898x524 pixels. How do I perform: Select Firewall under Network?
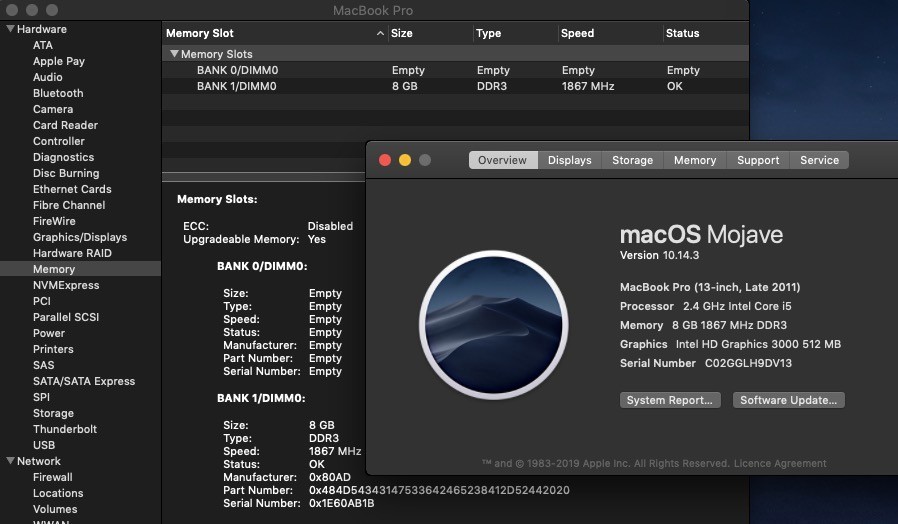point(53,477)
